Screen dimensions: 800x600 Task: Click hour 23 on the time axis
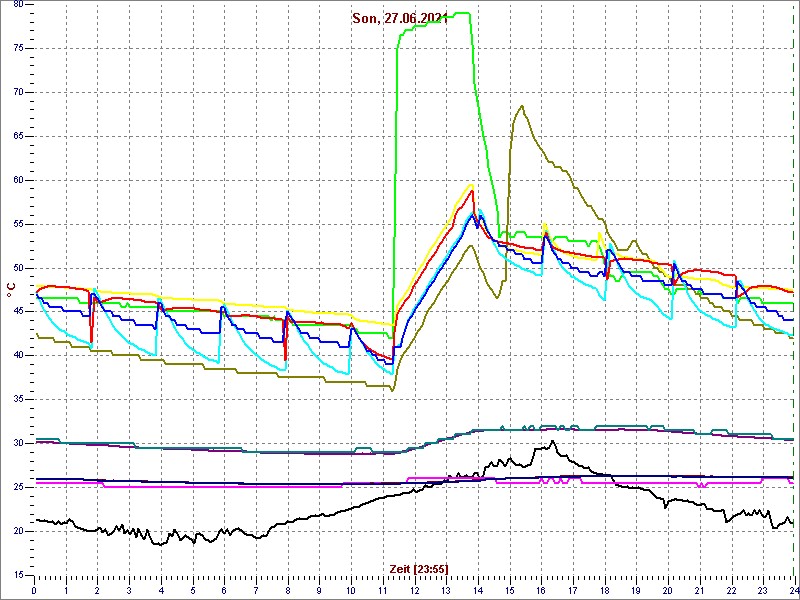pos(762,590)
